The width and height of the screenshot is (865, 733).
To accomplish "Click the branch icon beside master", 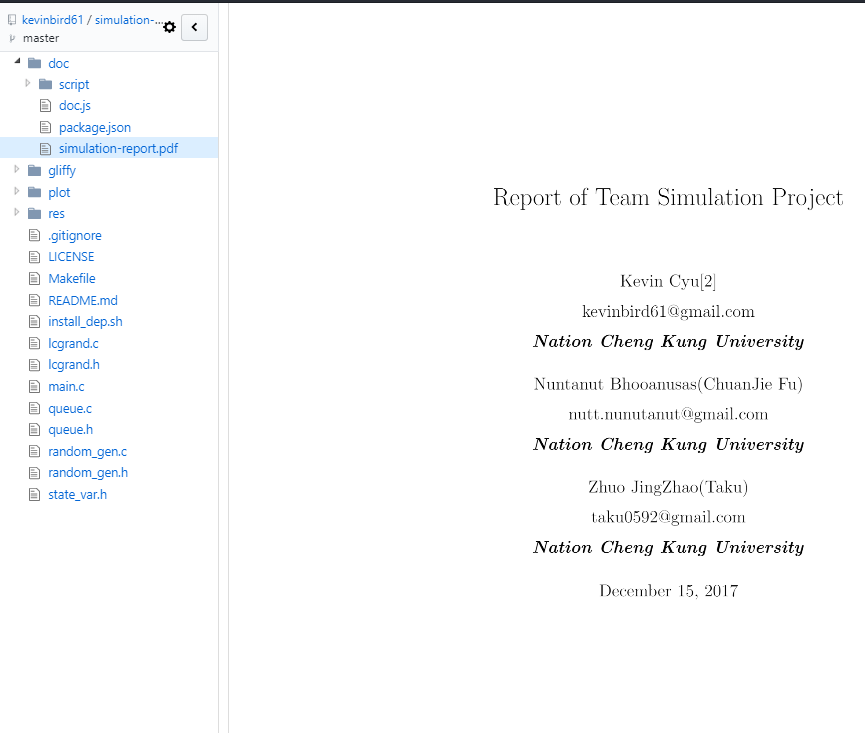I will point(12,39).
